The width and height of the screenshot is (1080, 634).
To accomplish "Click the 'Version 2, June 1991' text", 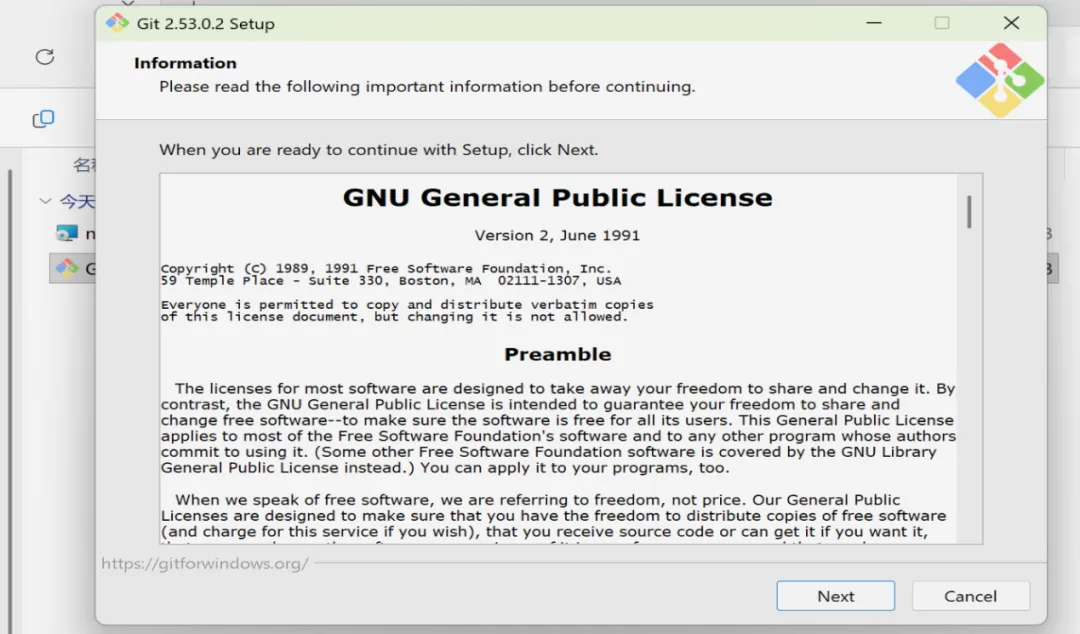I will (557, 236).
